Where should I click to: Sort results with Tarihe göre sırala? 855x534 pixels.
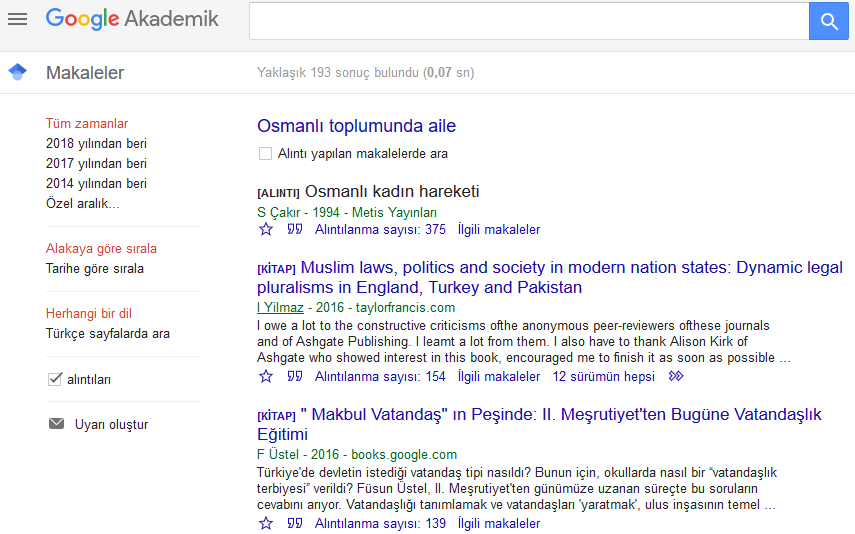coord(94,269)
